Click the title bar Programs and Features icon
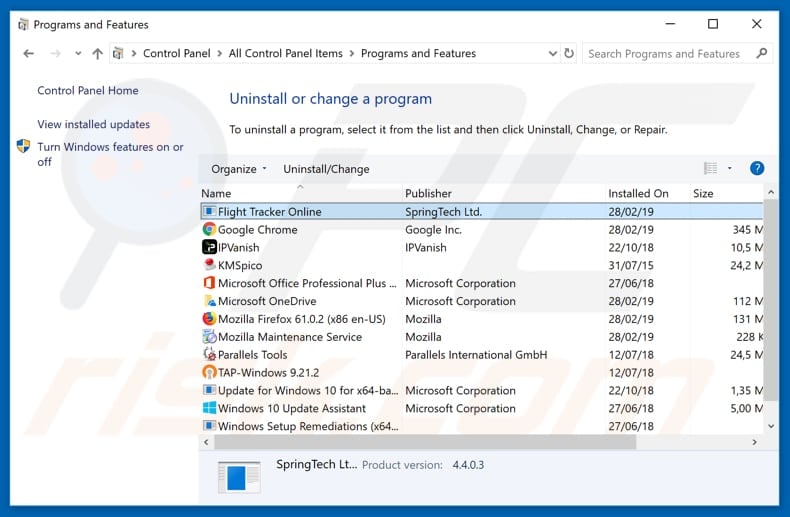Image resolution: width=790 pixels, height=517 pixels. (x=23, y=24)
